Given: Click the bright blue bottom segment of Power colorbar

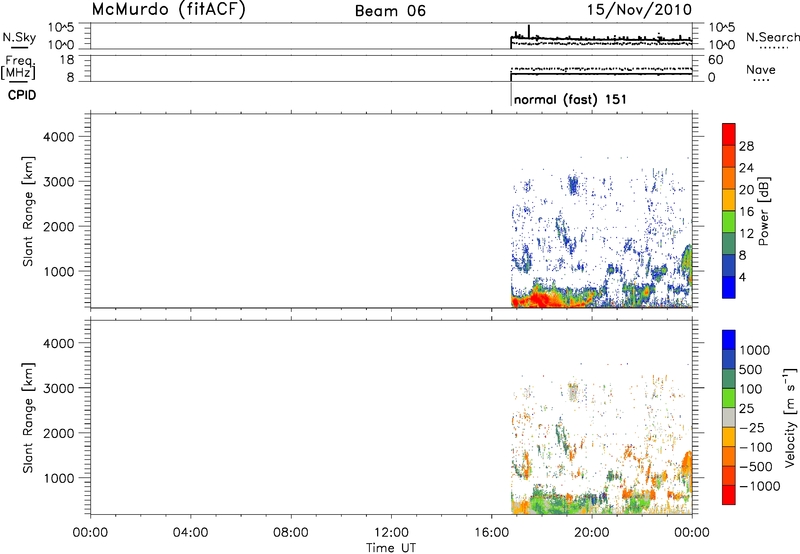Looking at the screenshot, I should point(729,287).
